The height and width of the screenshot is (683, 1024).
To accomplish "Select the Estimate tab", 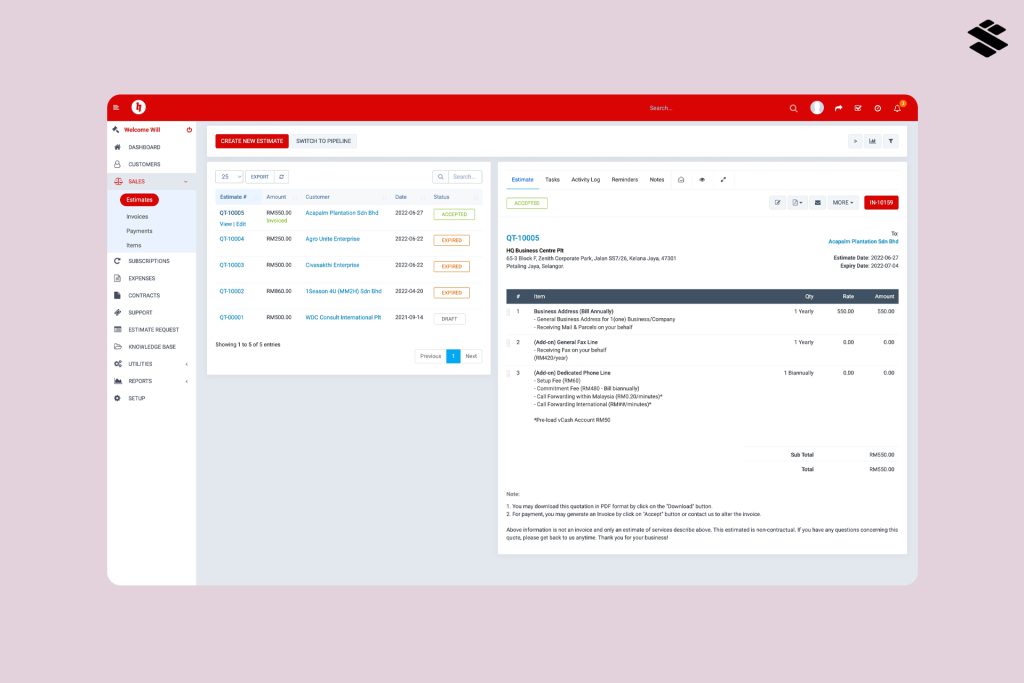I will pos(522,180).
